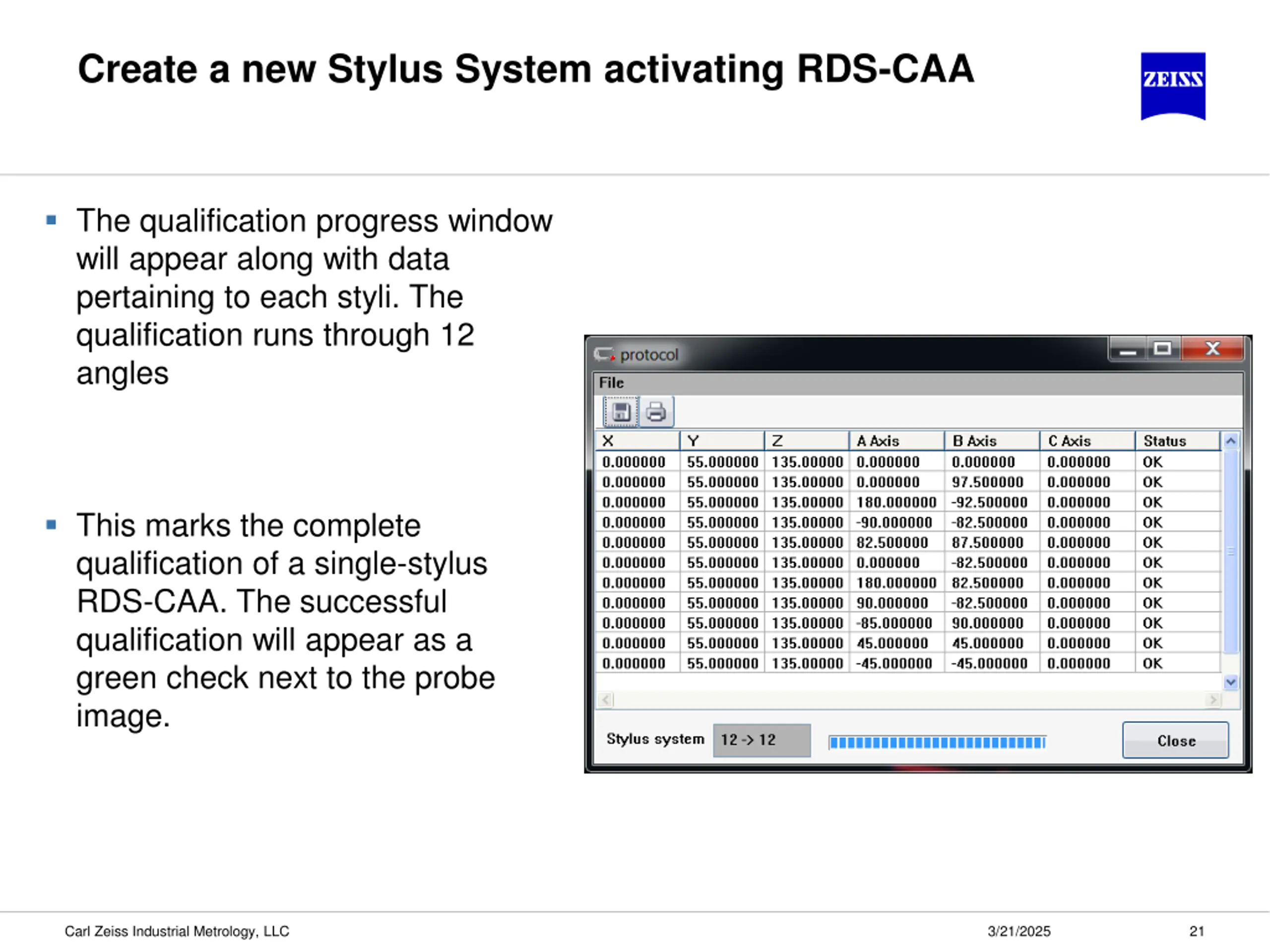Click the protocol window title icon
The image size is (1270, 952).
(604, 355)
